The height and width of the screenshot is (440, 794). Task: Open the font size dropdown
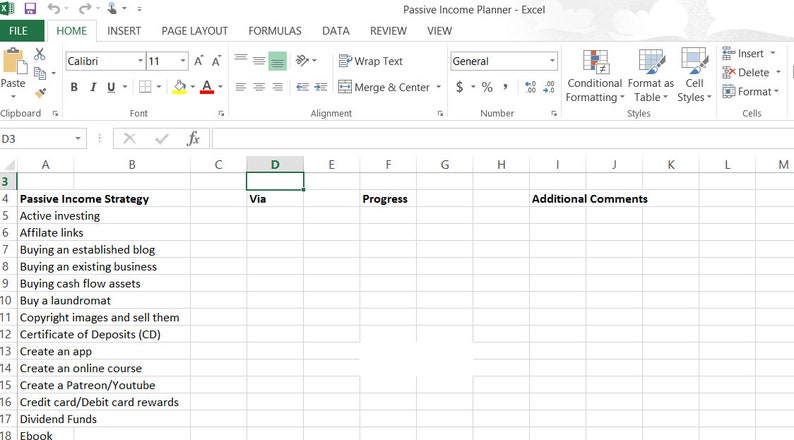(x=182, y=61)
